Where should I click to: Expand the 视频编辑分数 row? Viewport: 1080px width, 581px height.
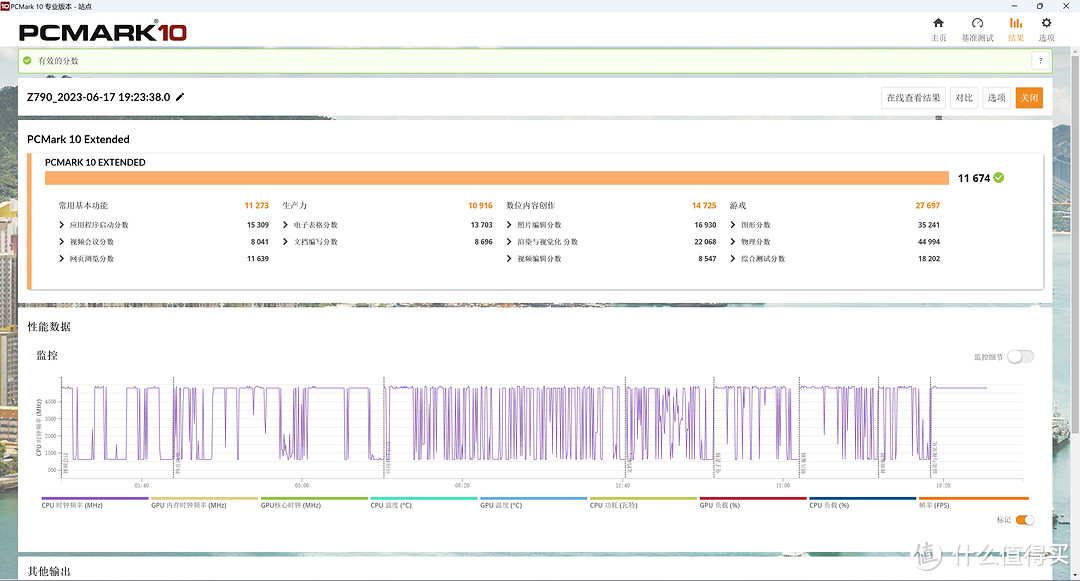point(509,259)
